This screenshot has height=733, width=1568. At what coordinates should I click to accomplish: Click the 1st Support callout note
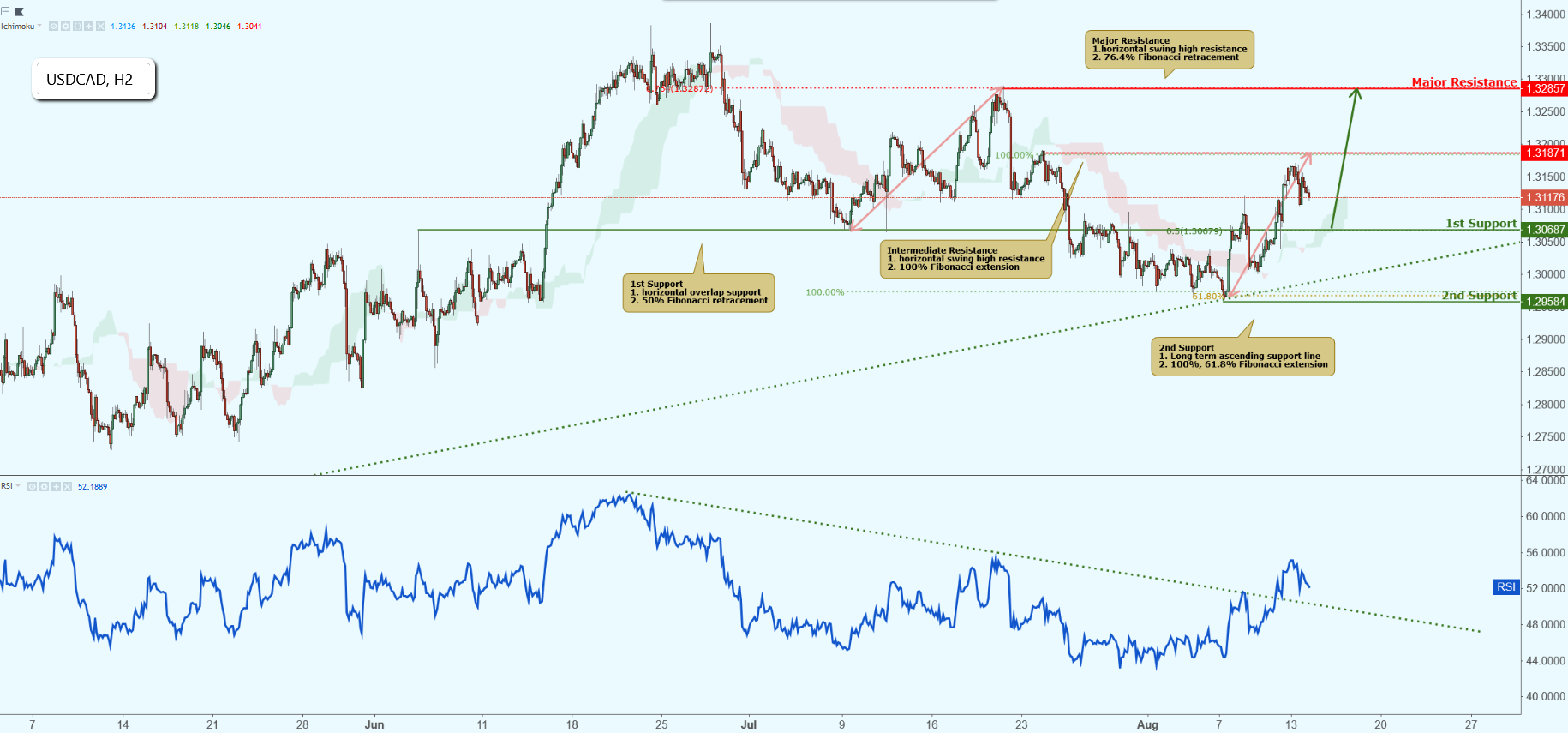698,292
